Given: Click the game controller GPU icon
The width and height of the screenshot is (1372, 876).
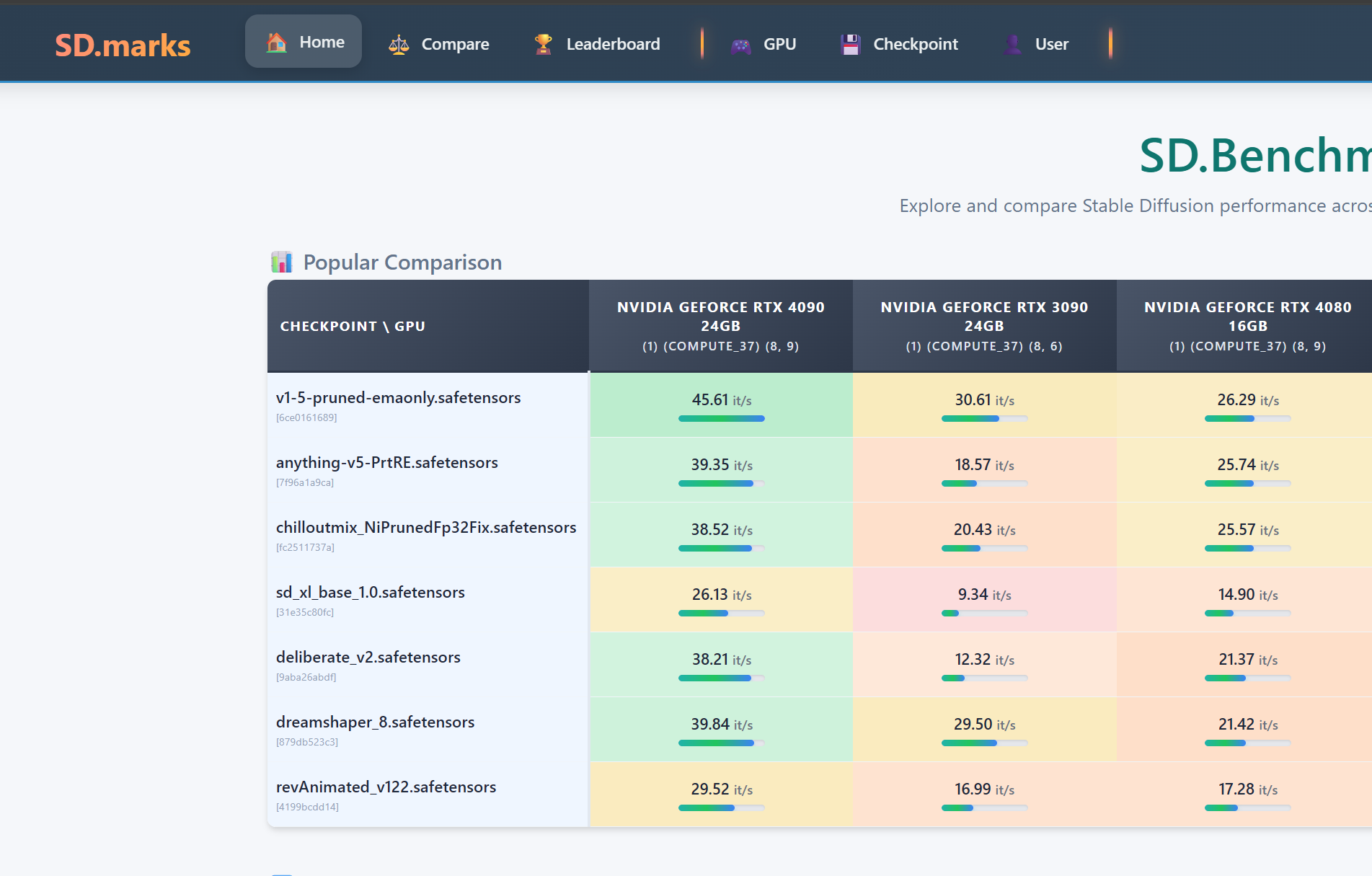Looking at the screenshot, I should 741,45.
